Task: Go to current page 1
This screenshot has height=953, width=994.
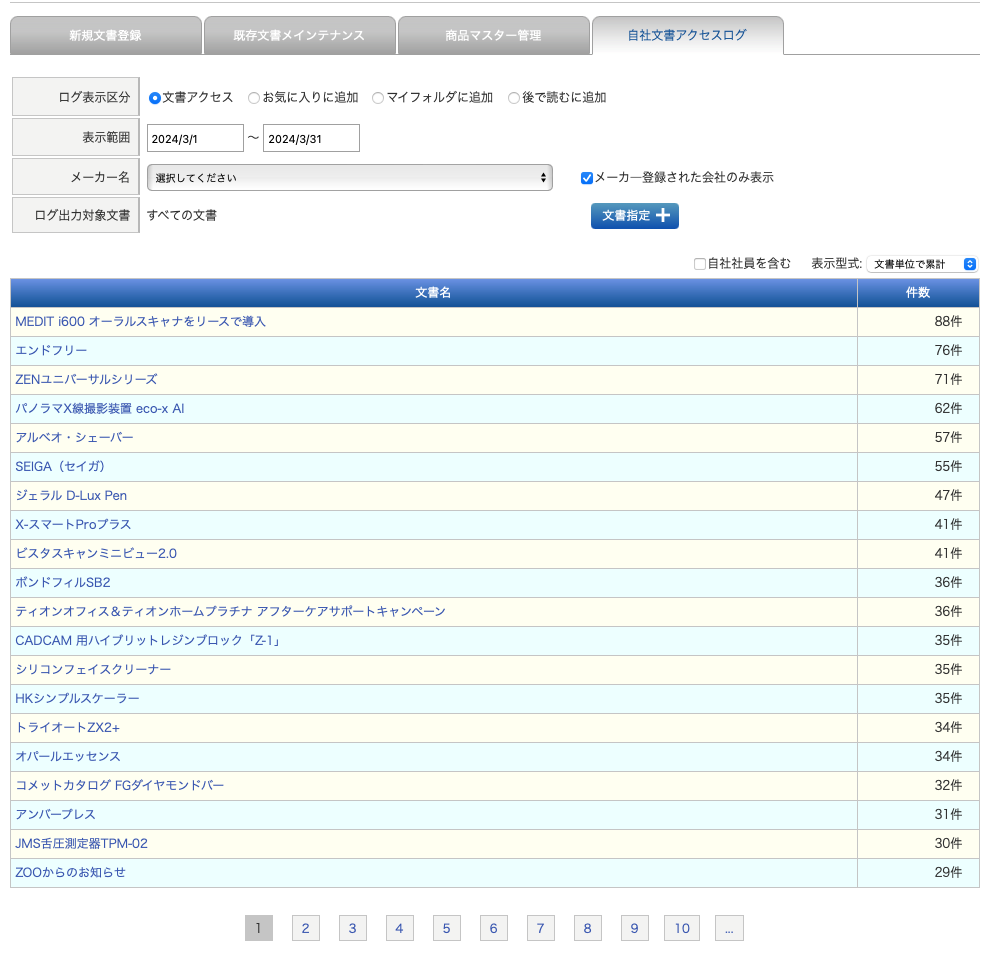Action: 259,928
